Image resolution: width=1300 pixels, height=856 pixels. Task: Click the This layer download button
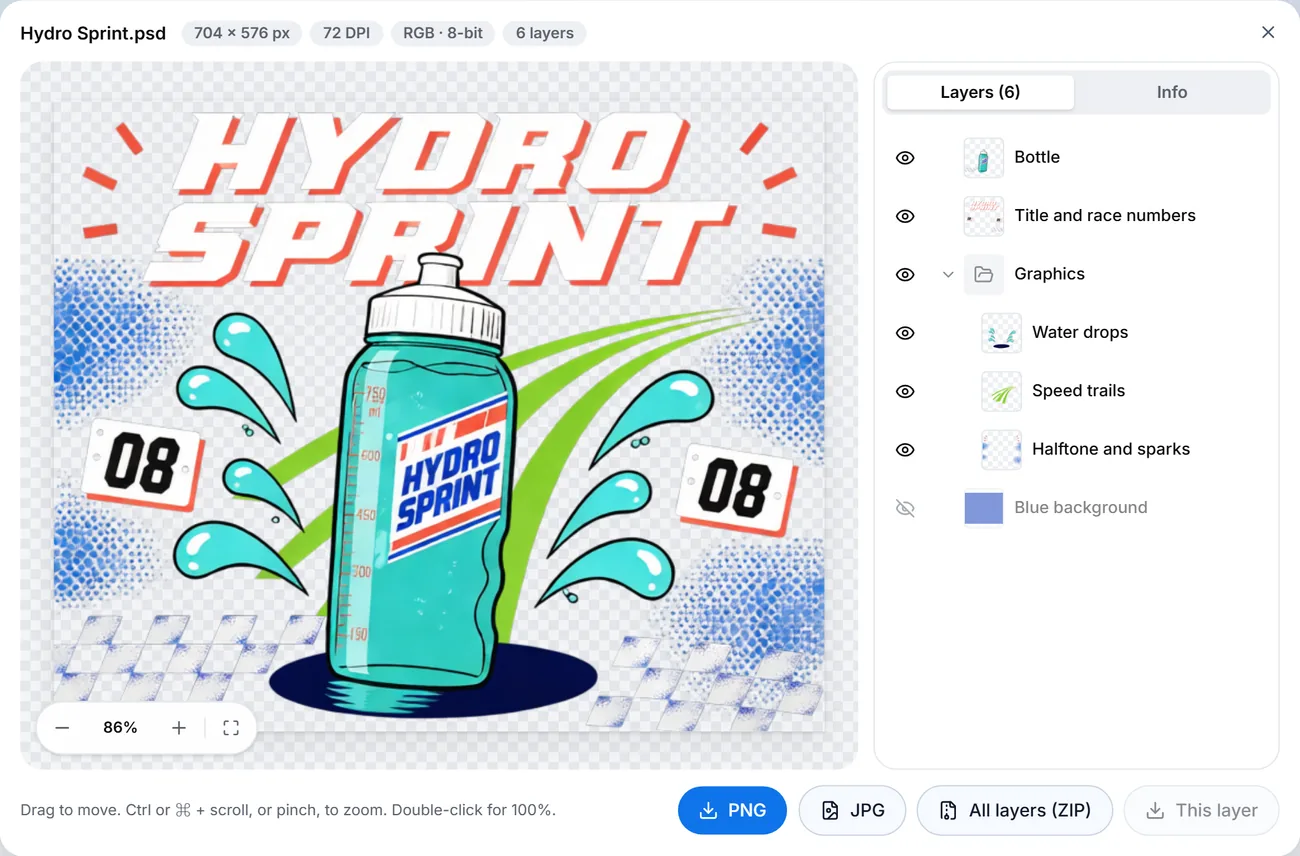[1201, 810]
